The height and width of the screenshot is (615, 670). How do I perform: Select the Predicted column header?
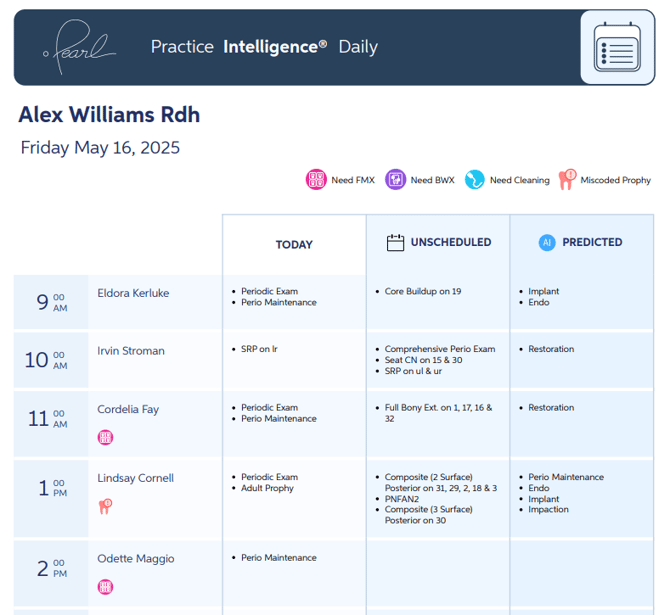click(592, 242)
